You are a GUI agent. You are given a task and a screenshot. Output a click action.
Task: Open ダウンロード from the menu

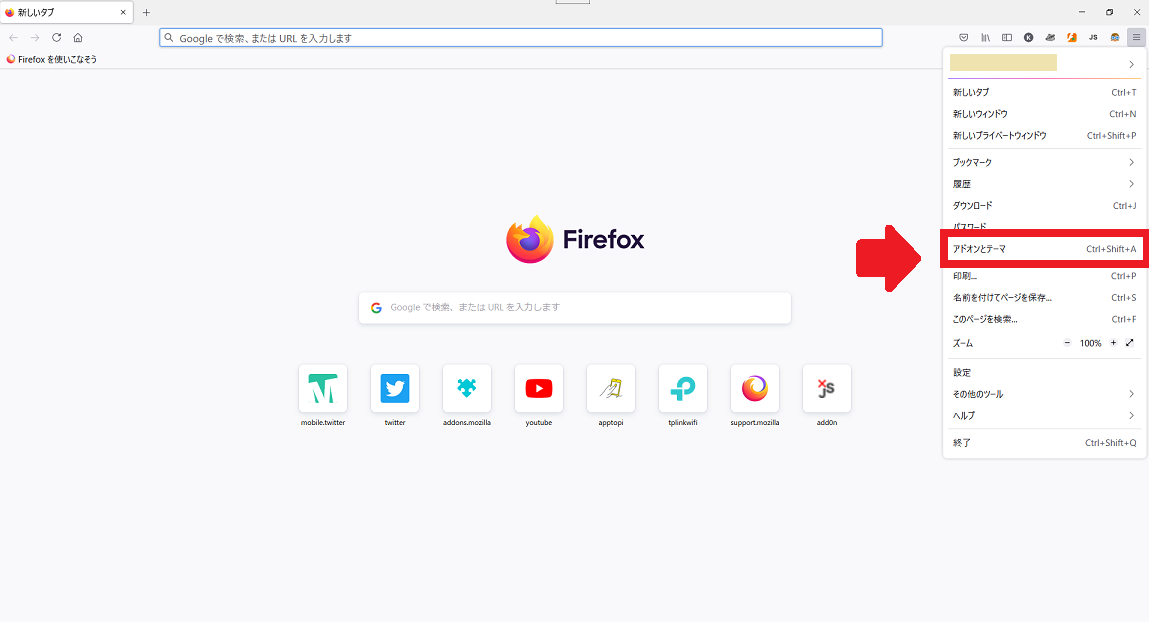point(1044,206)
